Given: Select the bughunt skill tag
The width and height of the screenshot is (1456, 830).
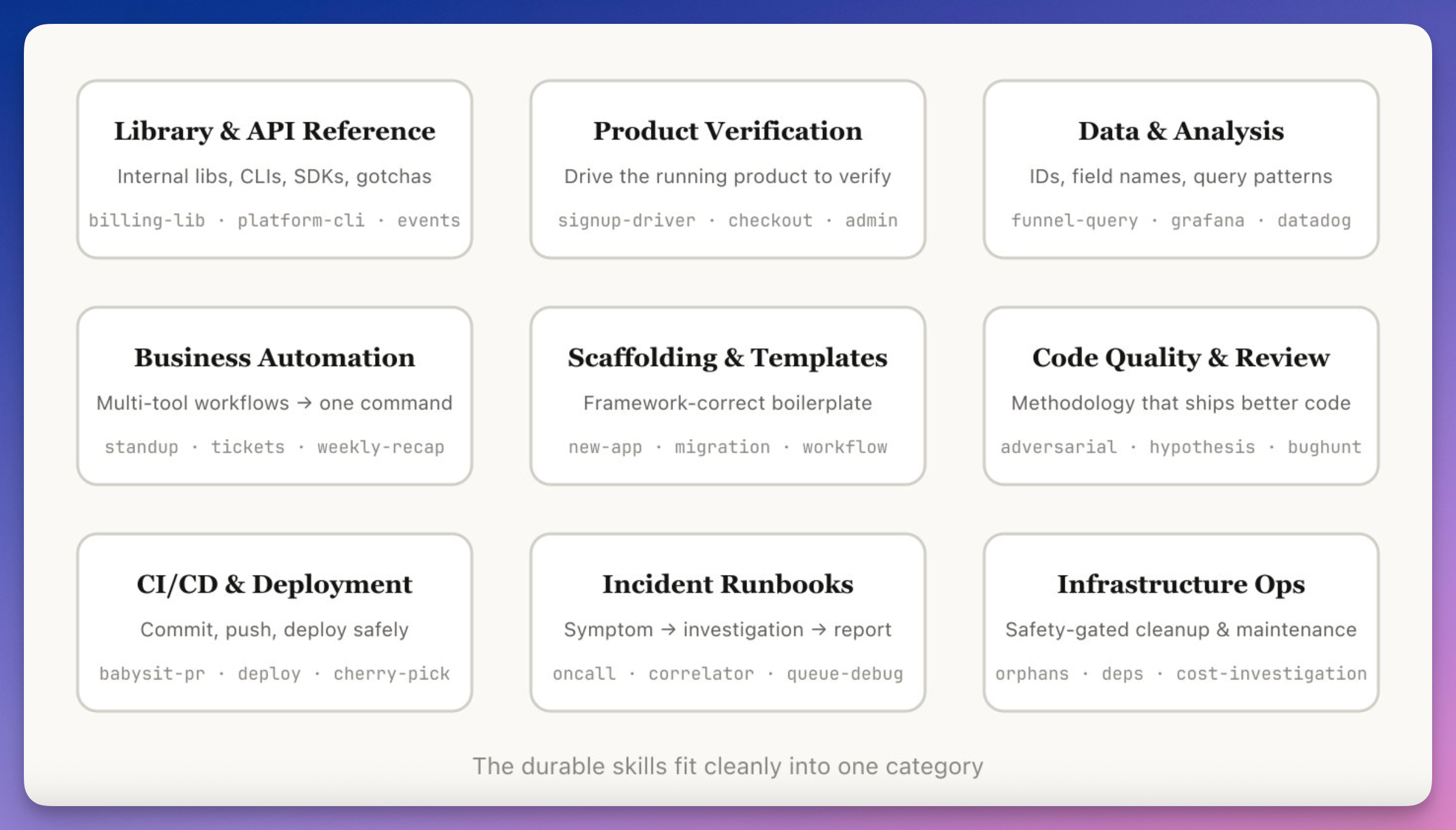Looking at the screenshot, I should tap(1324, 447).
